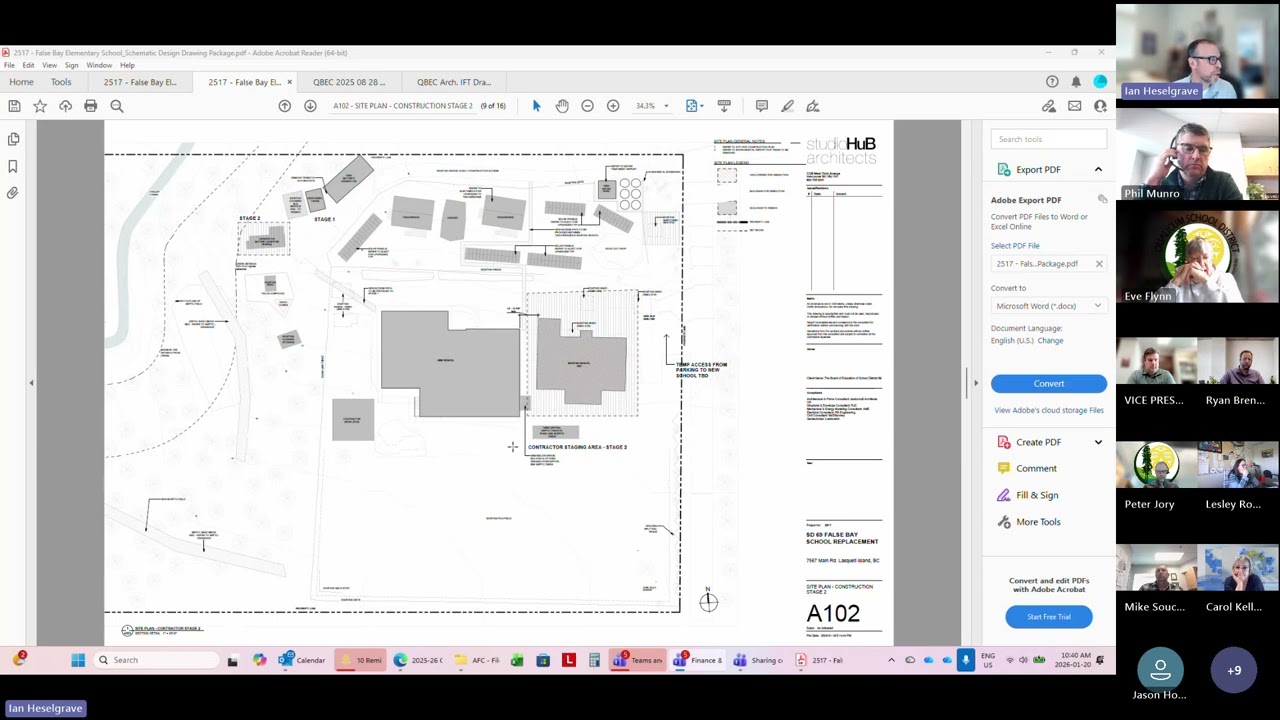Toggle the microphone in the system tray

(965, 660)
